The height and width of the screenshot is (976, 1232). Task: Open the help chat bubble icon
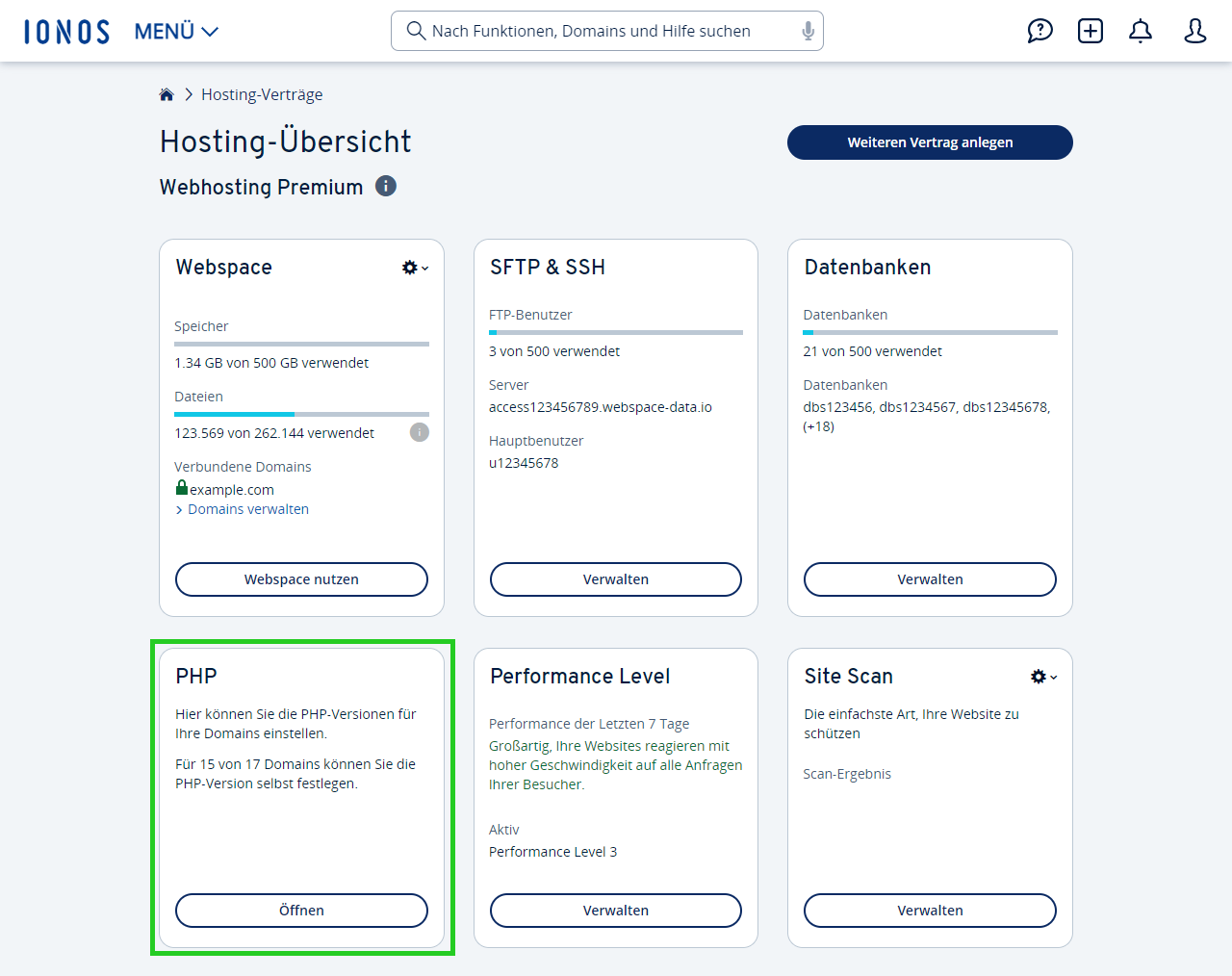tap(1039, 31)
